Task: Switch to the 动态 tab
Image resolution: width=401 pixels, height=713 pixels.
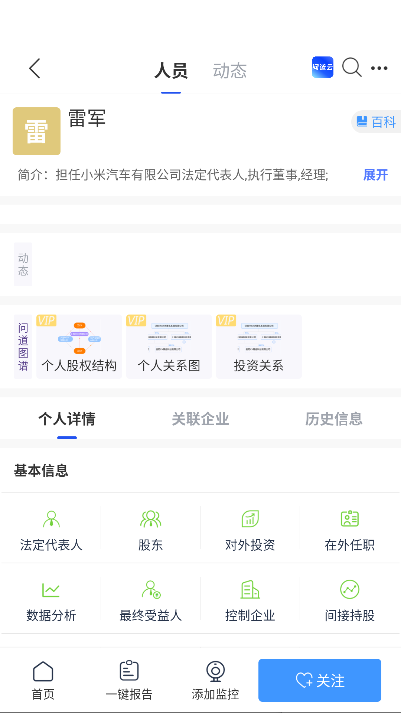Action: pos(230,71)
